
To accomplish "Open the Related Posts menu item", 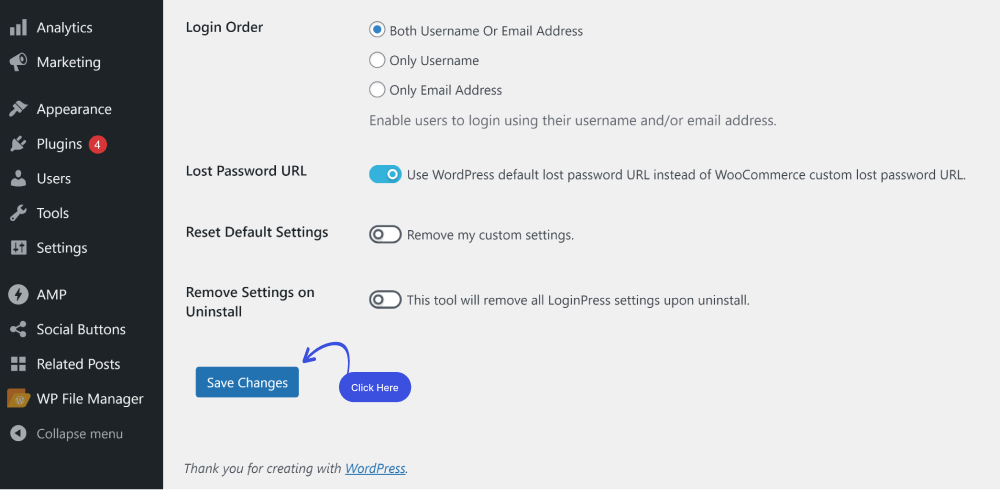I will (x=78, y=364).
